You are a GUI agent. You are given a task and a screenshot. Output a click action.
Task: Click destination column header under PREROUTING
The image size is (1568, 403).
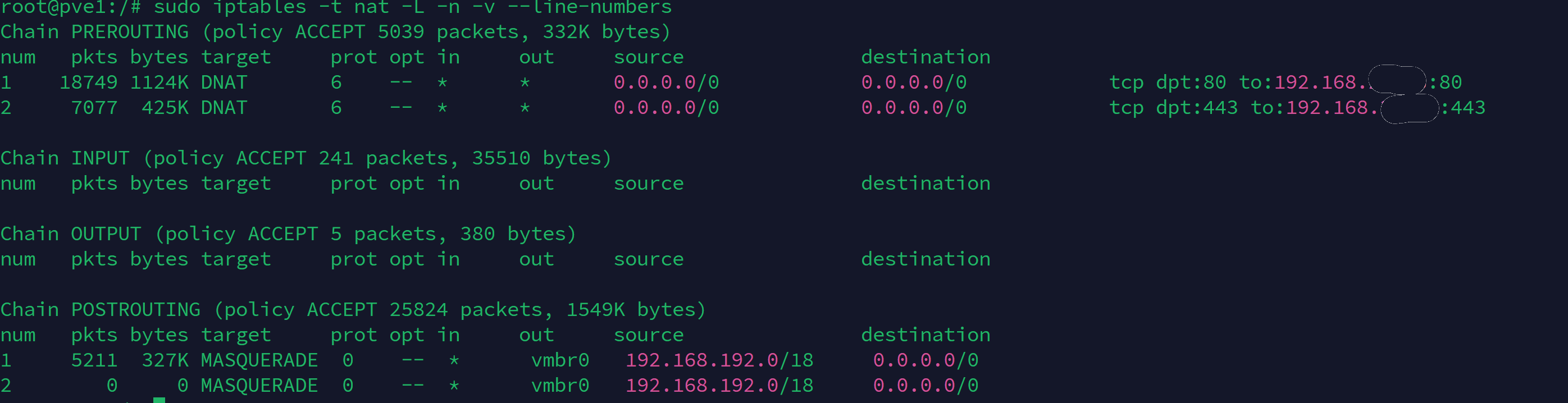(926, 57)
